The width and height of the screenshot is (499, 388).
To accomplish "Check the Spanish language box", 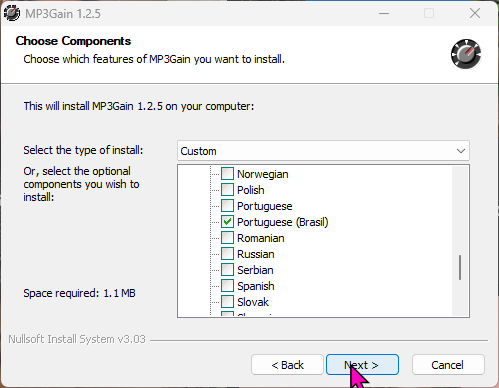I will pos(227,286).
